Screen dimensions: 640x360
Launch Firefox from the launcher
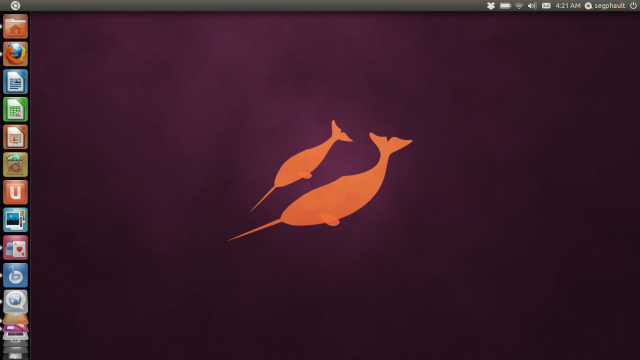tap(16, 54)
